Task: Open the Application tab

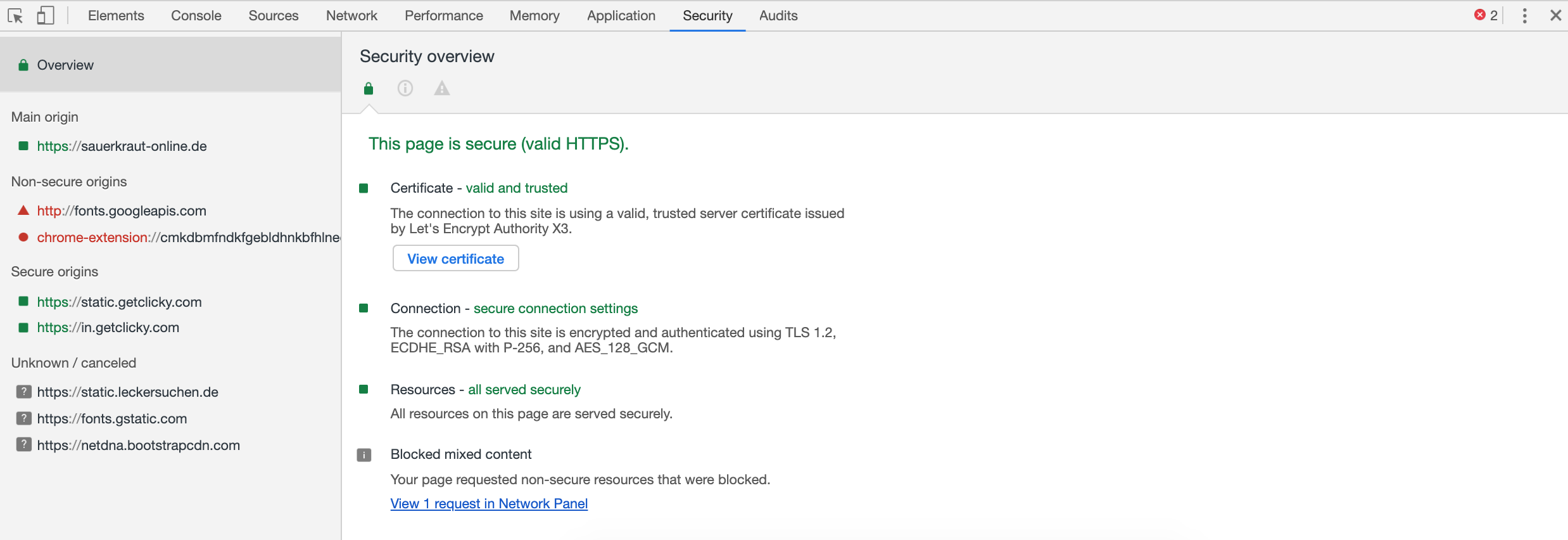Action: click(x=621, y=16)
